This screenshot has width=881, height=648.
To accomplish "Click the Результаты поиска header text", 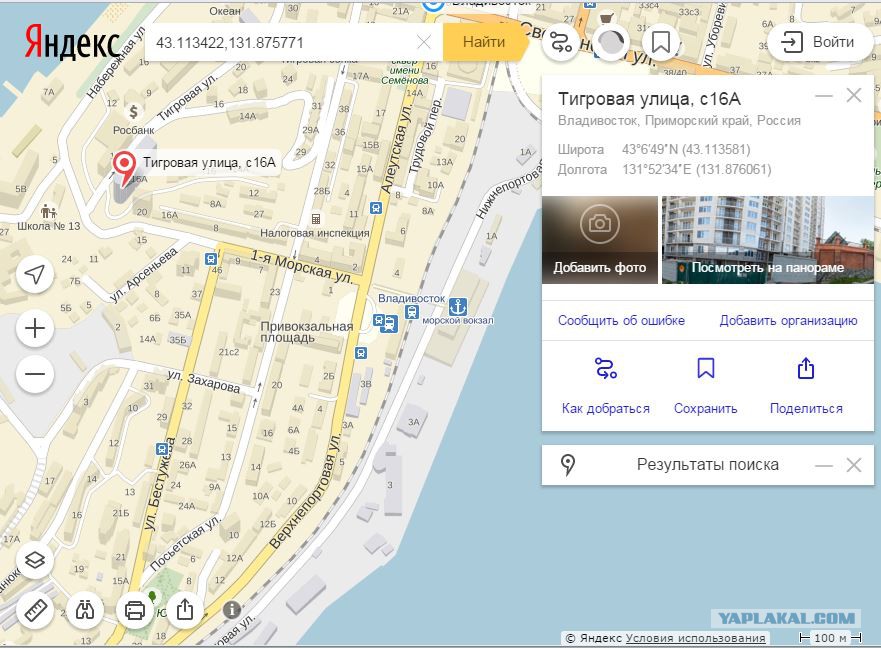I will [707, 465].
